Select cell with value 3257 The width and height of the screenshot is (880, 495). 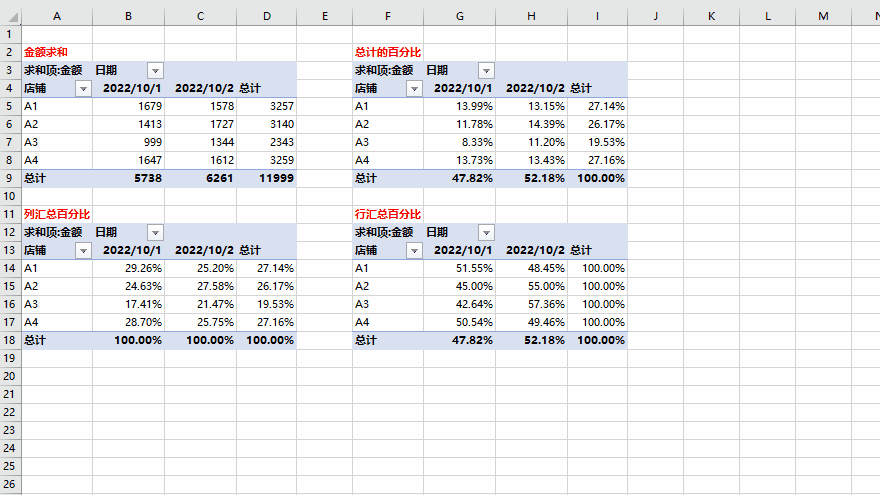point(267,106)
